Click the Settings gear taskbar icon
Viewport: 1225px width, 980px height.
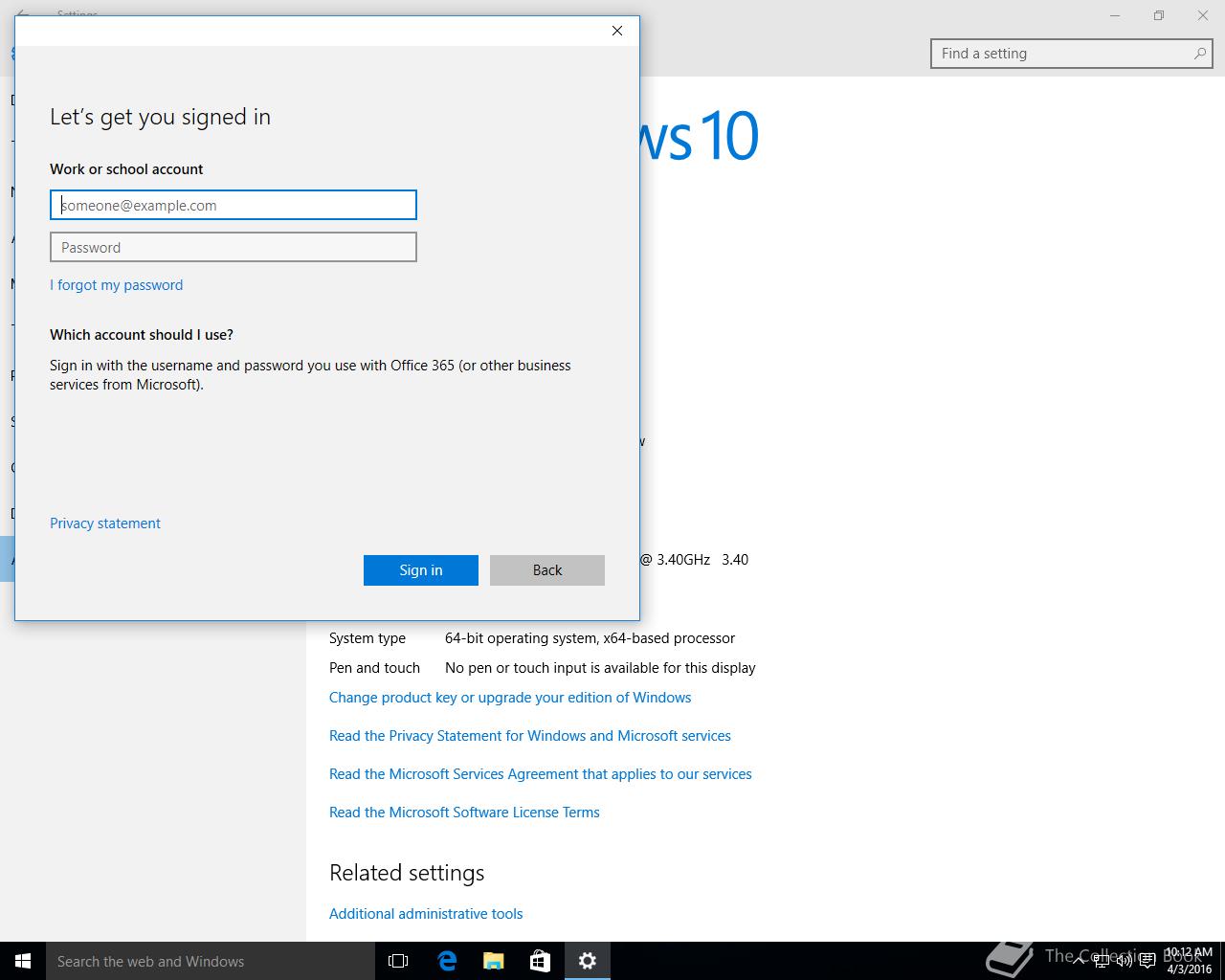click(588, 961)
